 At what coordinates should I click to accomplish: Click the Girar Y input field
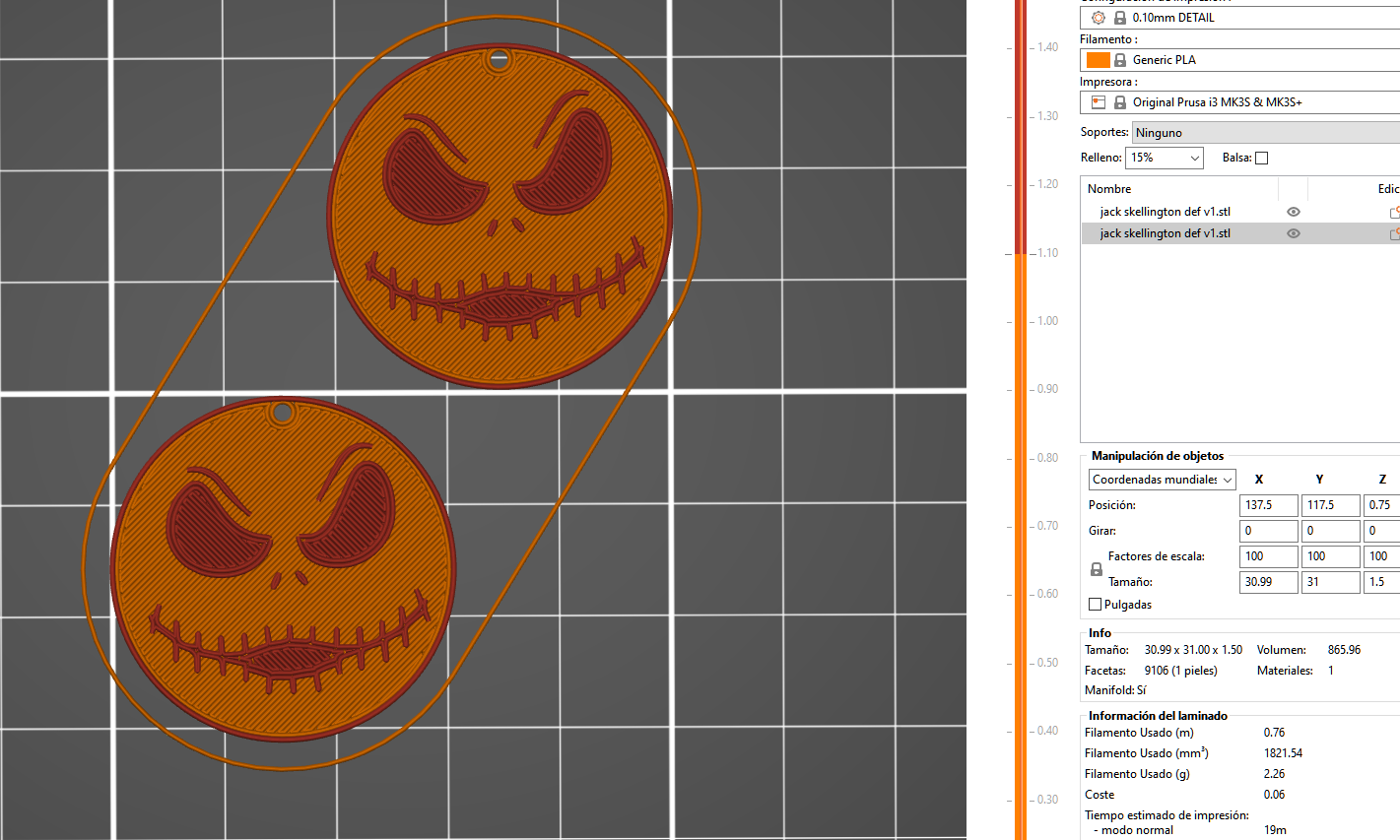pyautogui.click(x=1330, y=531)
